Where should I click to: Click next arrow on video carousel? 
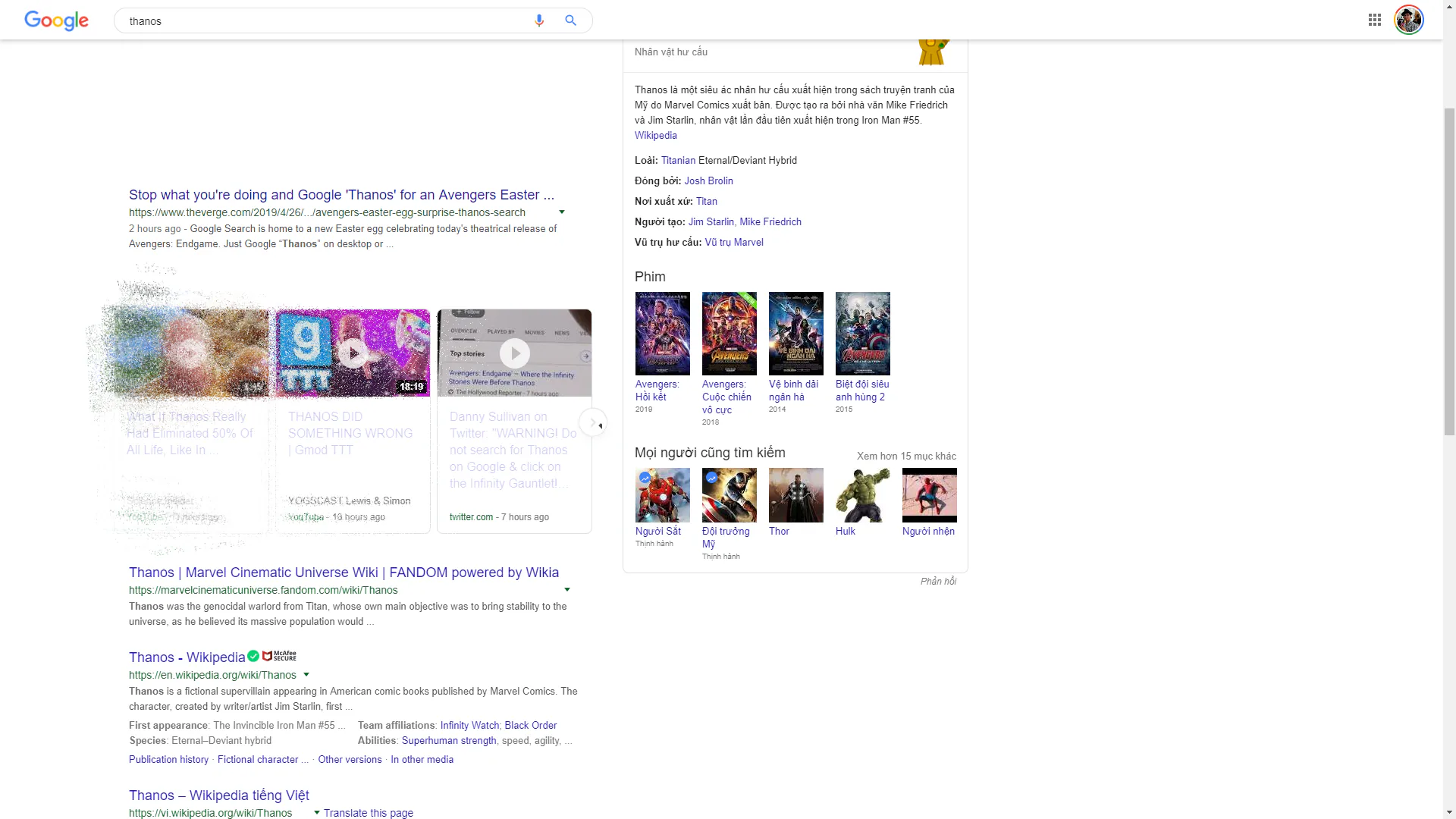(592, 422)
